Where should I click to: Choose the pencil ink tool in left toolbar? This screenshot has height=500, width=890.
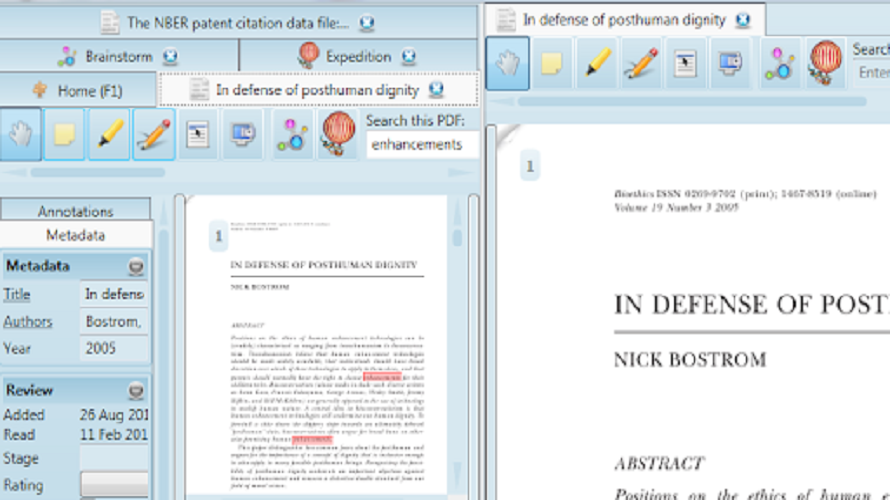coord(153,136)
